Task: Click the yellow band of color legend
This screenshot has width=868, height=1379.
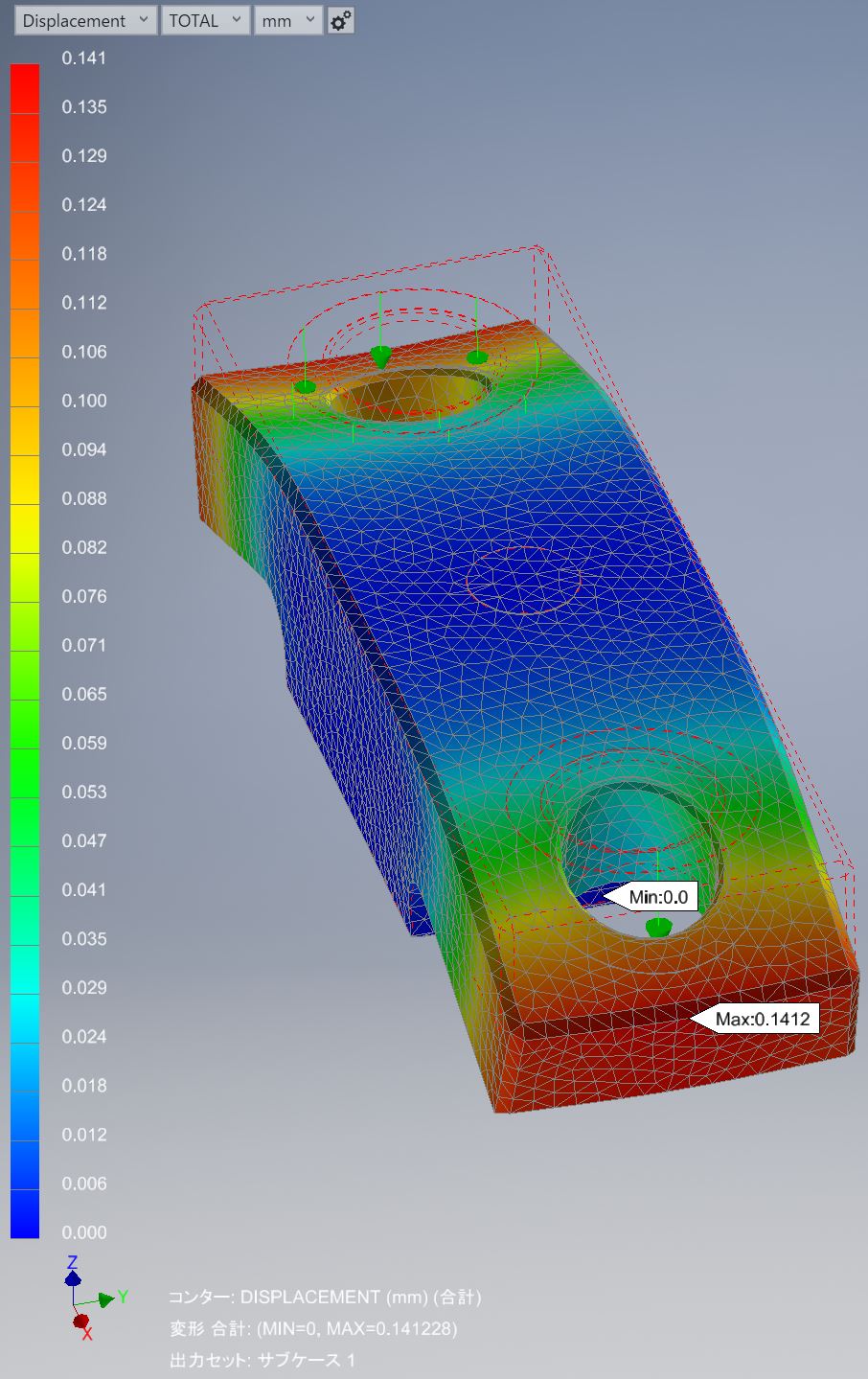Action: pyautogui.click(x=25, y=529)
